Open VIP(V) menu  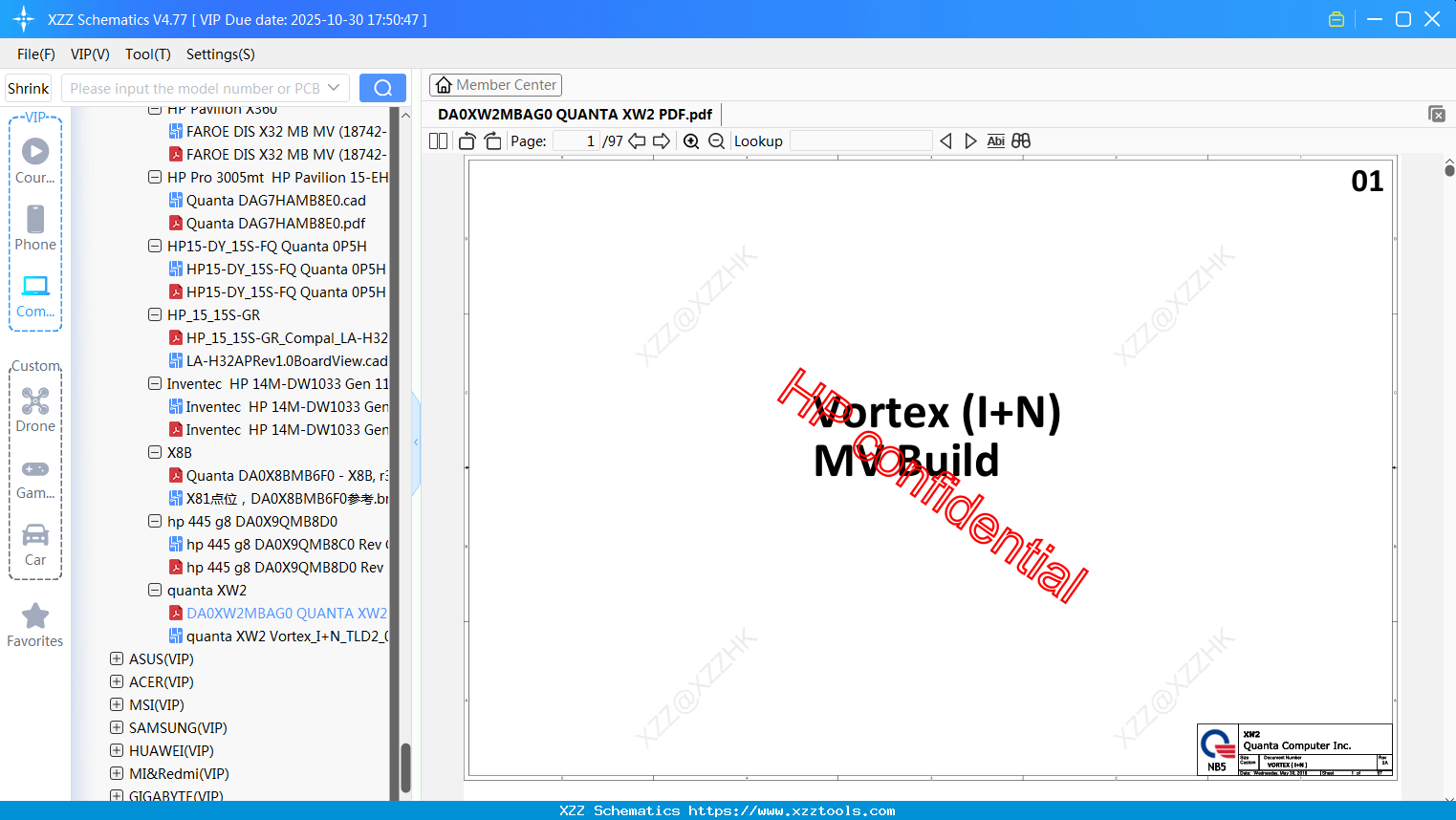90,54
